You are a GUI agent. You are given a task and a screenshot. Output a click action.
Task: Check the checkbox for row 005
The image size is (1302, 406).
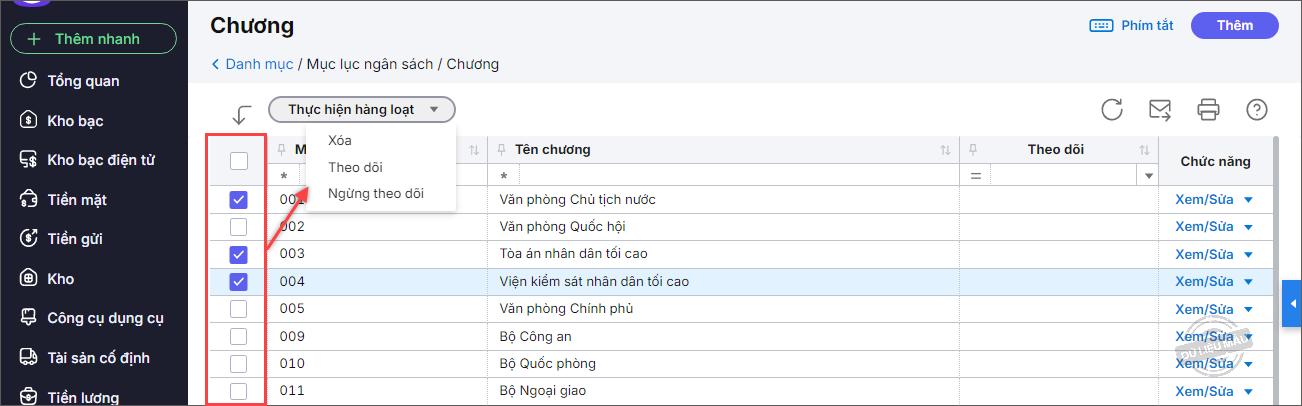pos(238,308)
